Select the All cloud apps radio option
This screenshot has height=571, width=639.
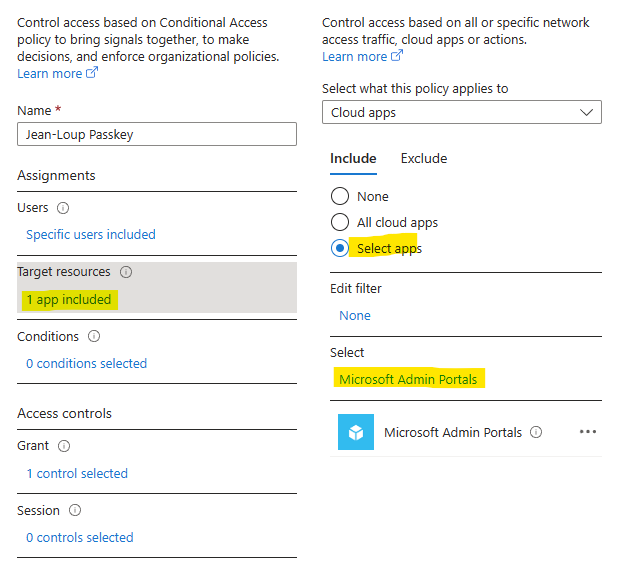[x=340, y=222]
